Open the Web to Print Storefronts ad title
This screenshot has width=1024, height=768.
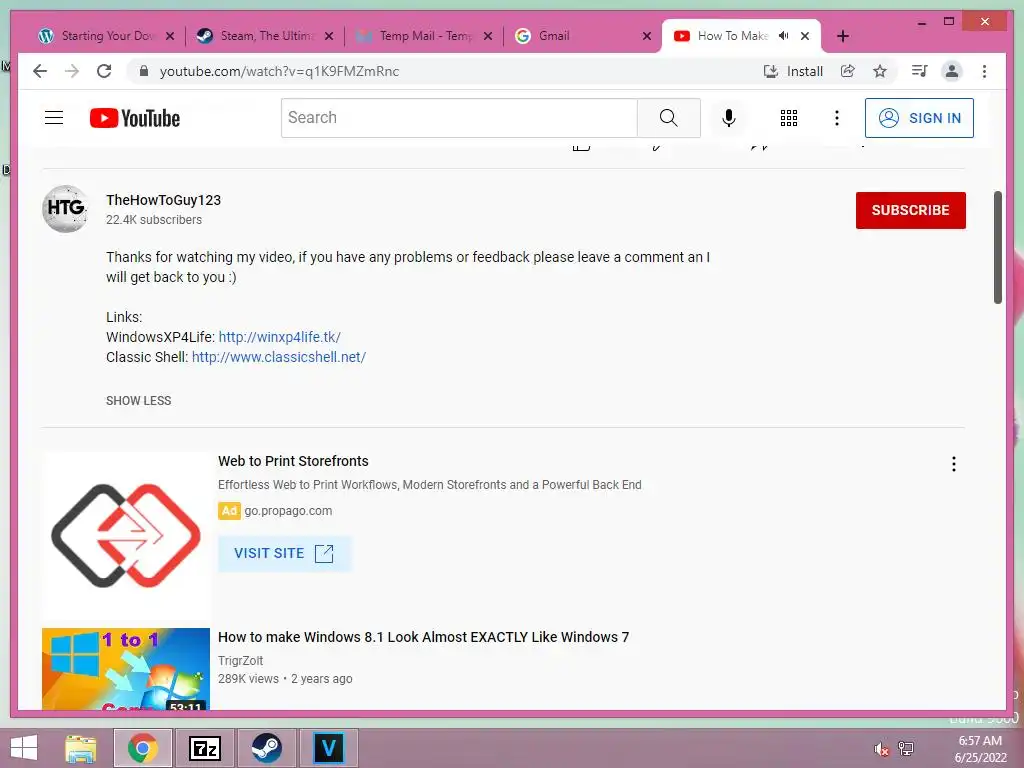point(293,461)
